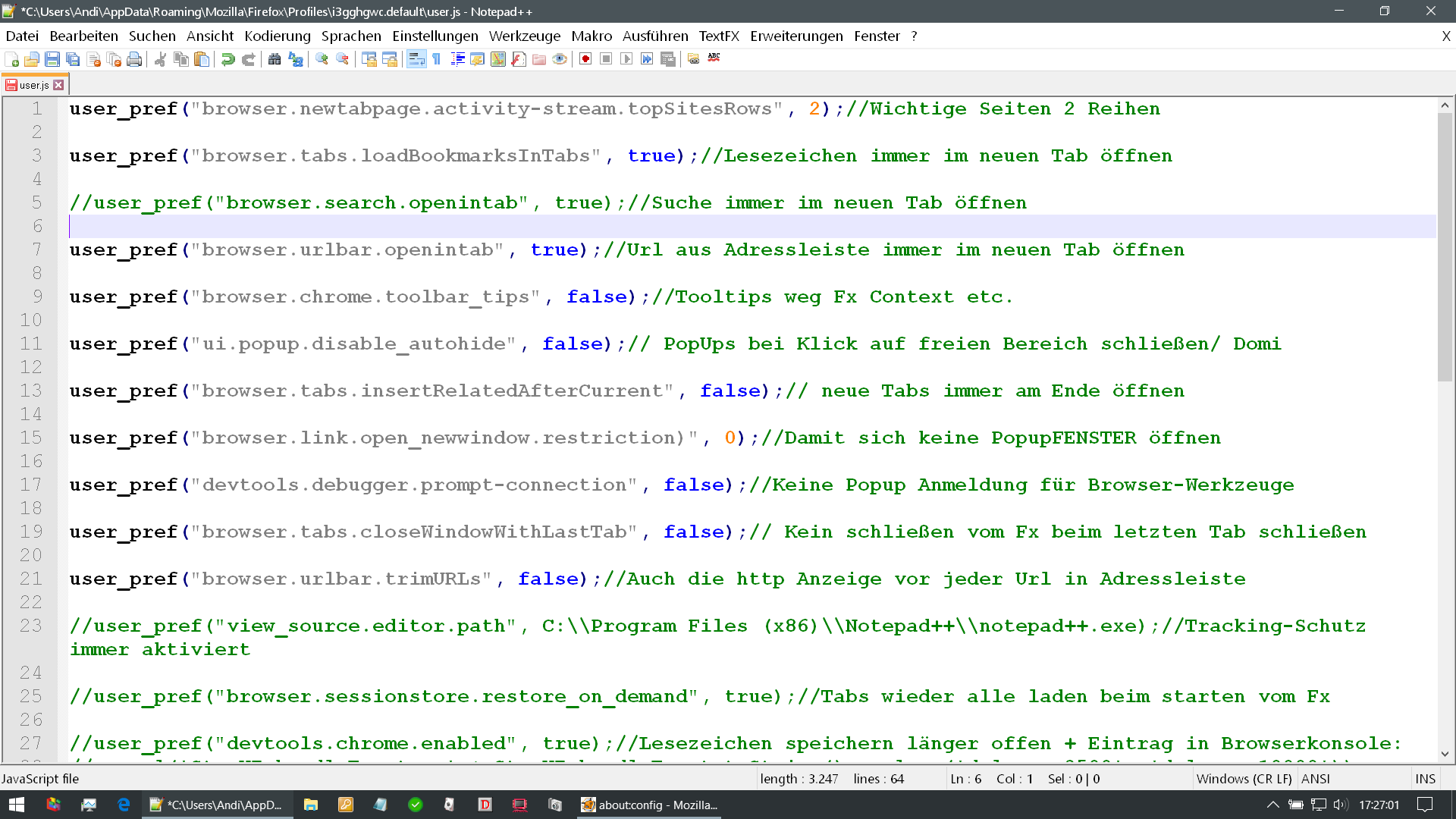Click the Zoom in magnifier icon
This screenshot has width=1456, height=819.
click(x=322, y=59)
